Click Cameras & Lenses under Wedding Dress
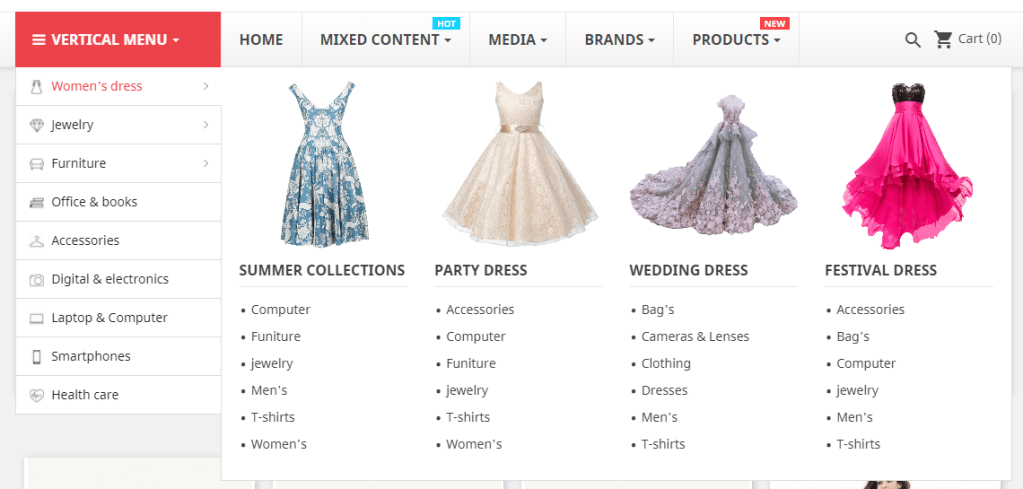 pyautogui.click(x=695, y=337)
